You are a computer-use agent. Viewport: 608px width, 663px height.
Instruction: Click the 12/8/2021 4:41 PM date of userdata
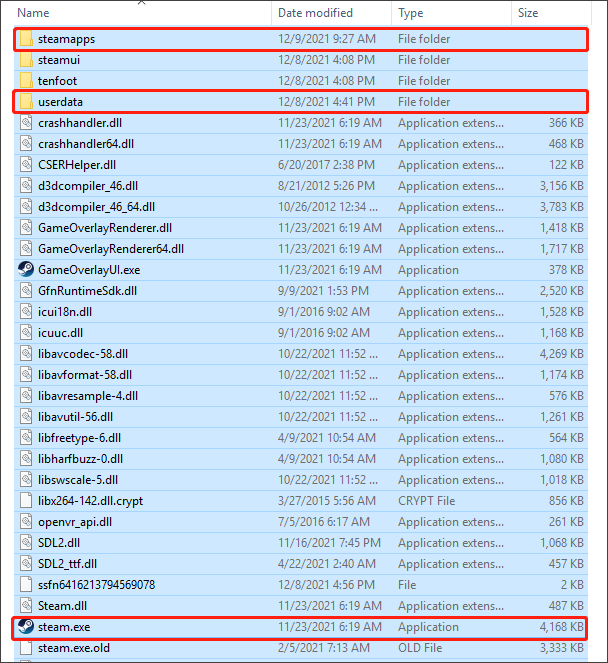[326, 101]
